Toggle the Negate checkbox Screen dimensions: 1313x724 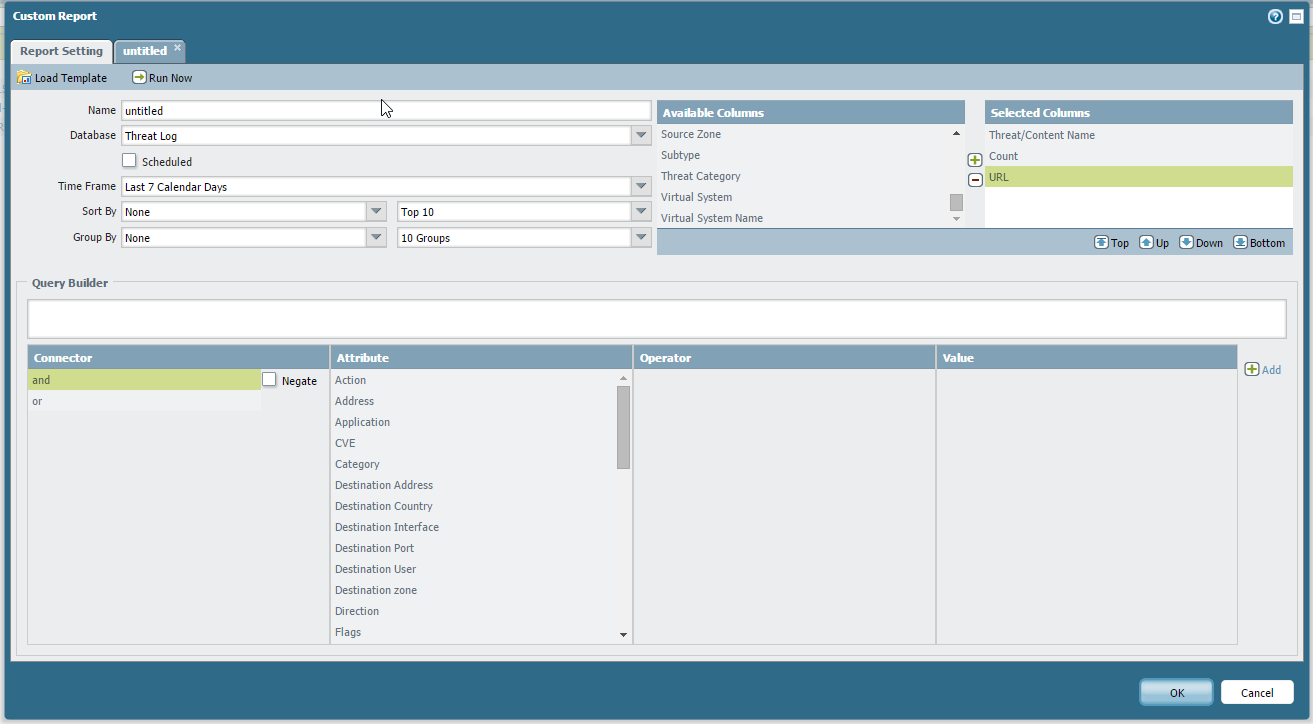pyautogui.click(x=269, y=380)
